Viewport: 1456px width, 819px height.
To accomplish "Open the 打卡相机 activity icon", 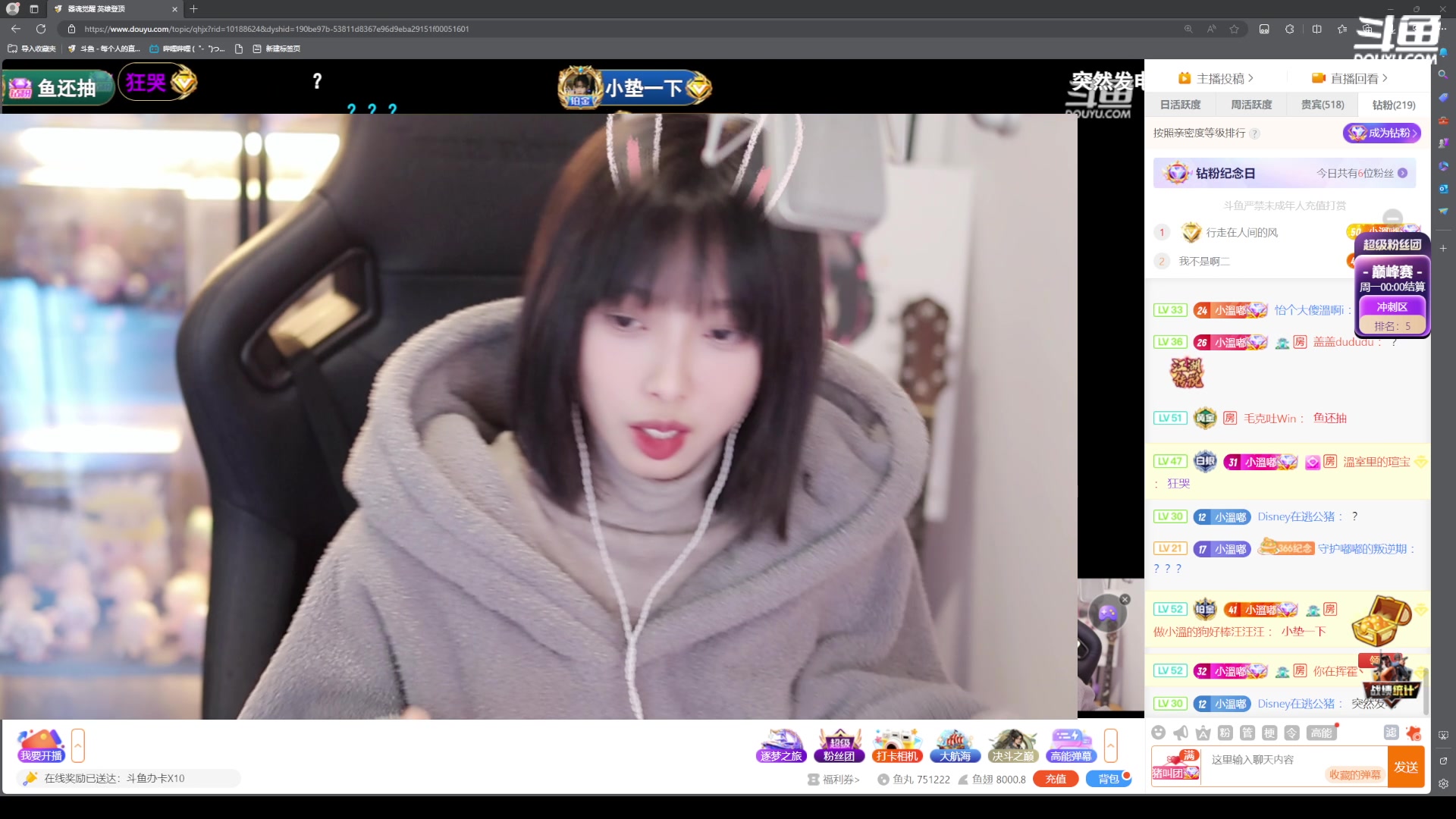I will click(897, 745).
